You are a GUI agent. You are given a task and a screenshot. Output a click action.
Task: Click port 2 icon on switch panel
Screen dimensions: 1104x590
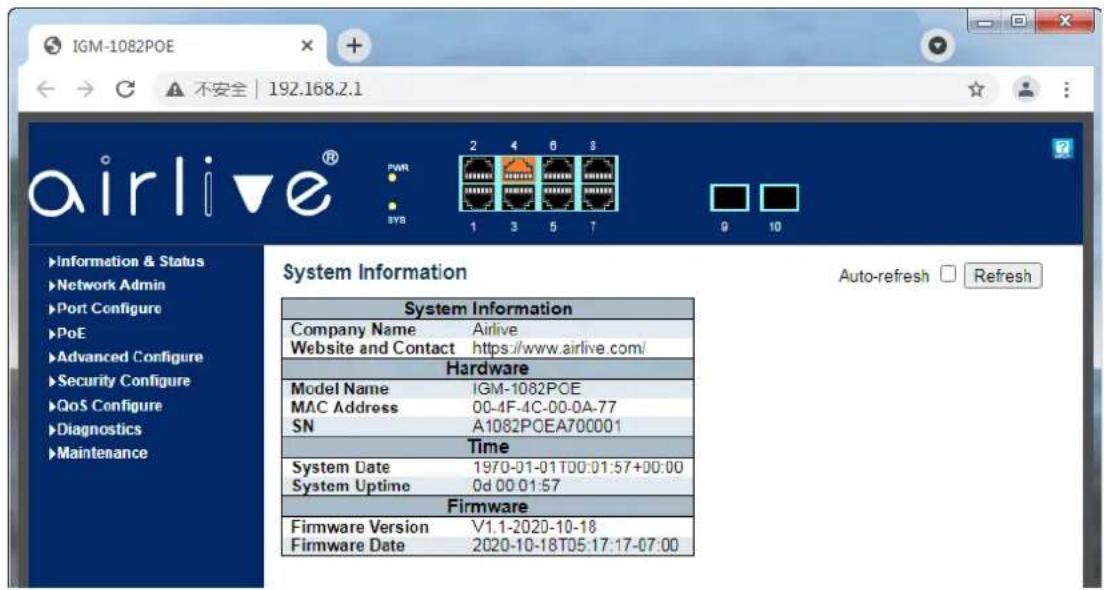[x=479, y=170]
